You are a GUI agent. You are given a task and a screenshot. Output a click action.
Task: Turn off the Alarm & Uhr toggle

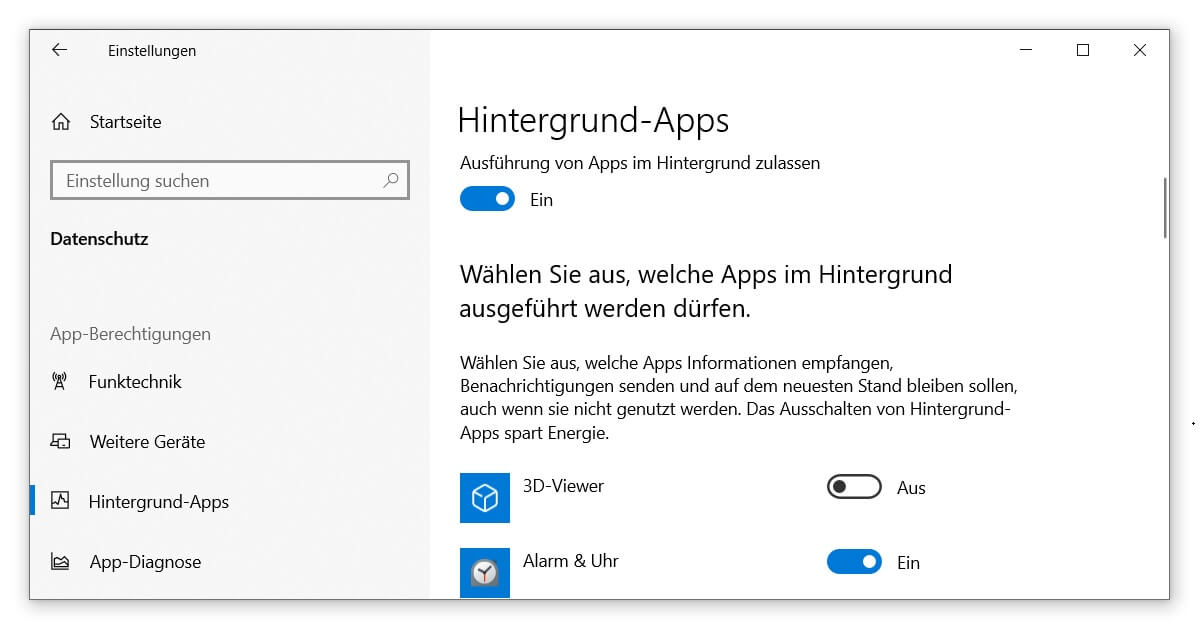click(x=854, y=561)
